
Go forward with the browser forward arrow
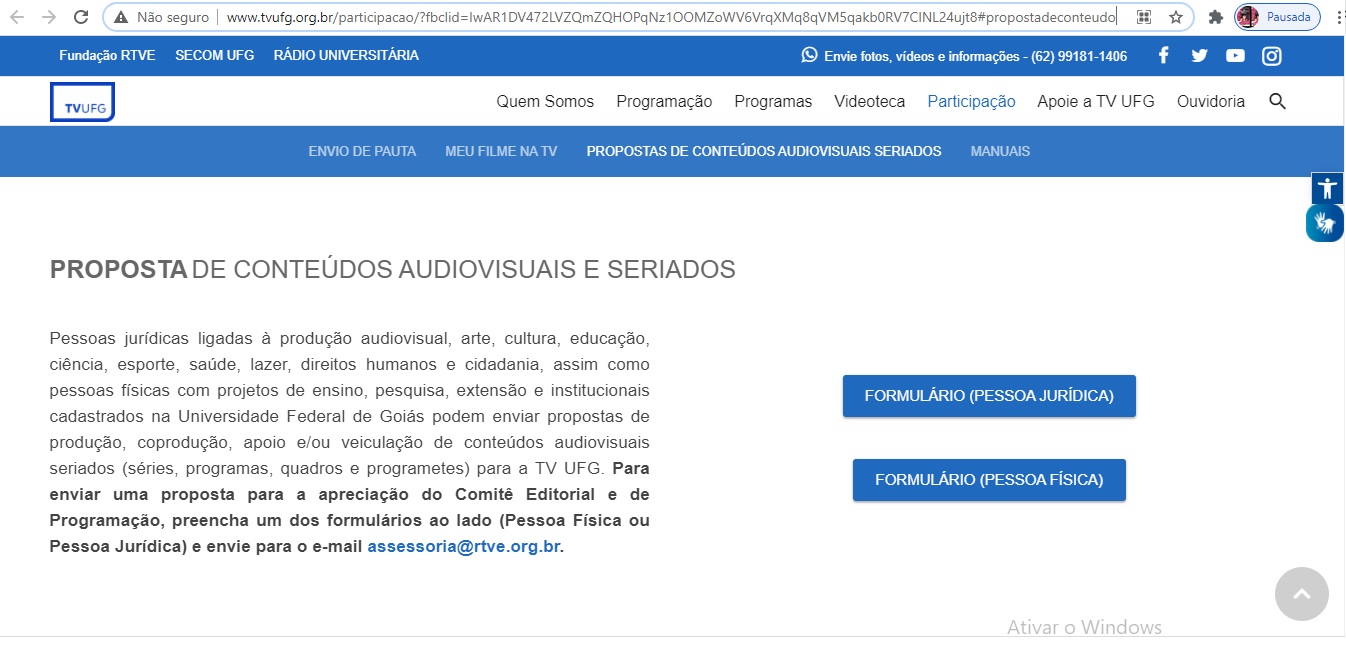click(48, 17)
